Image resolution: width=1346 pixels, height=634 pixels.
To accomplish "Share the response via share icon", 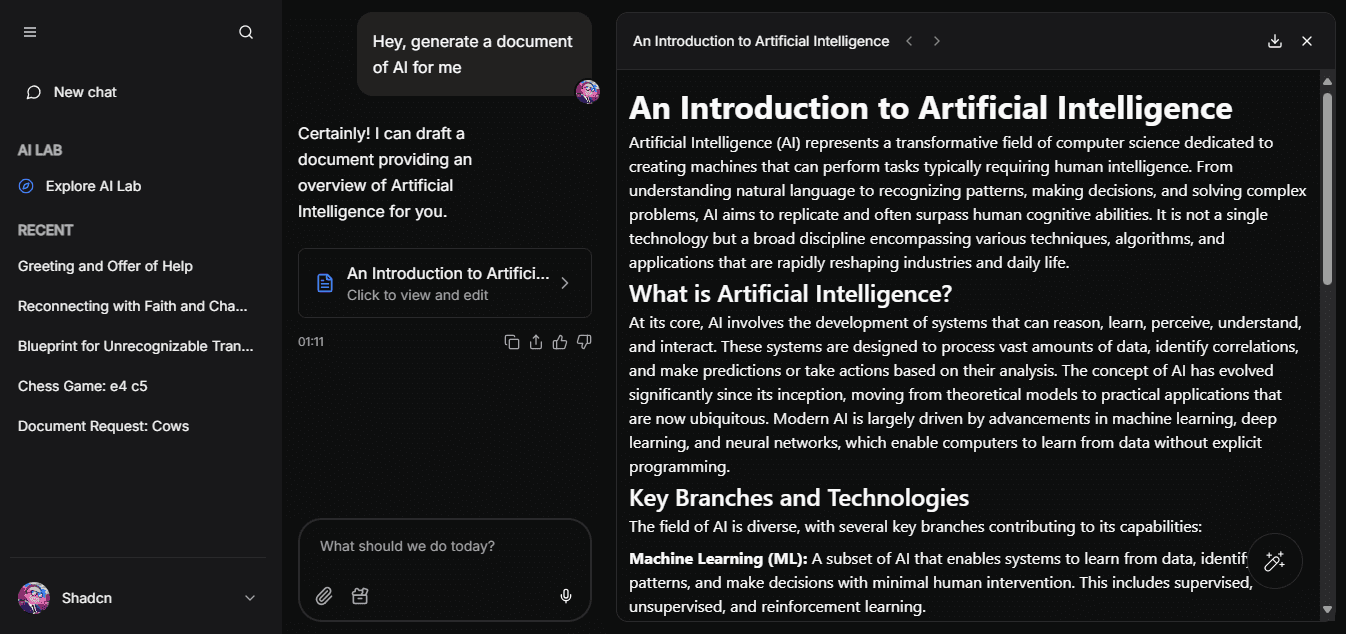I will pyautogui.click(x=536, y=342).
